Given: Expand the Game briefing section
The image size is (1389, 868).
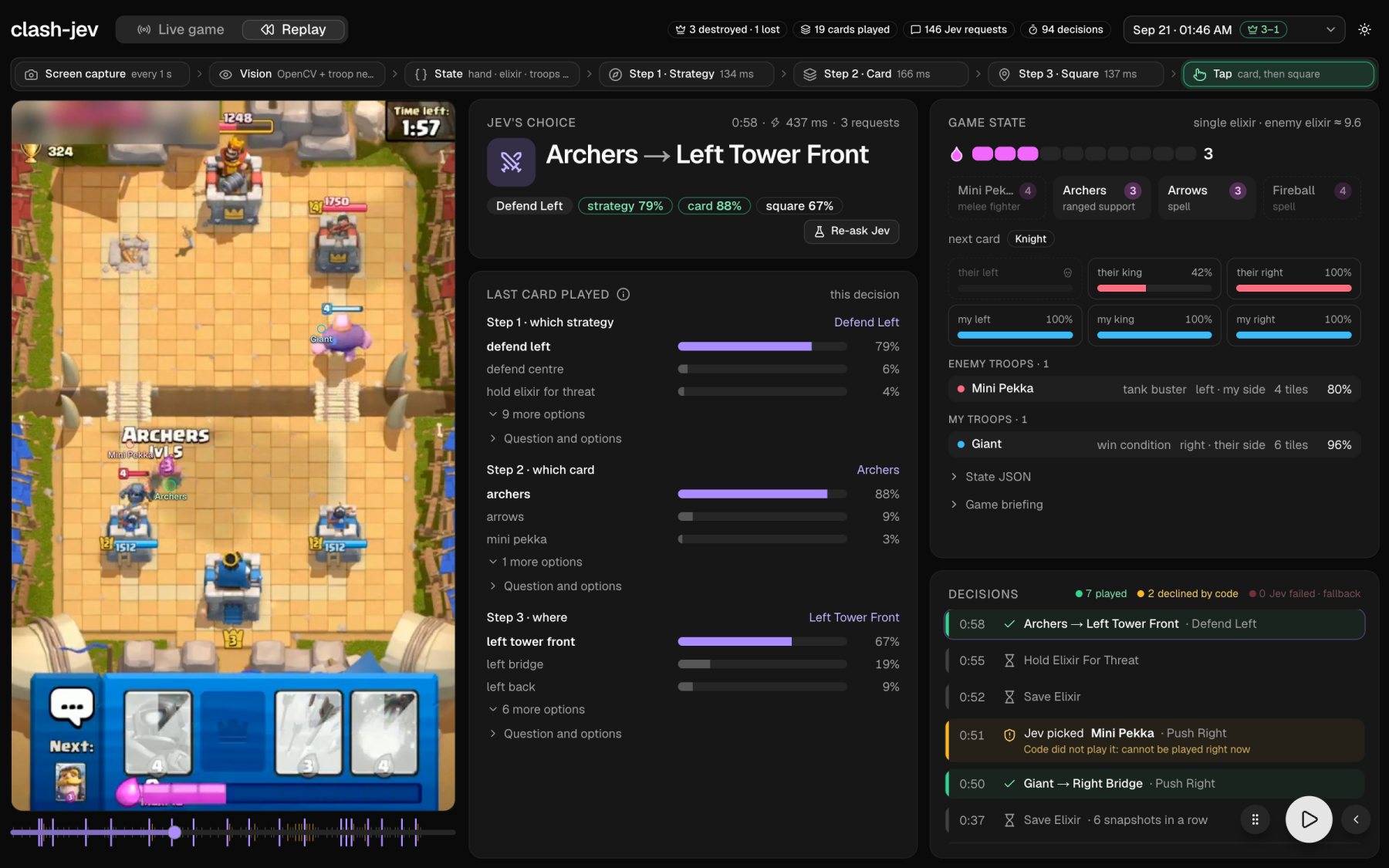Looking at the screenshot, I should [996, 505].
